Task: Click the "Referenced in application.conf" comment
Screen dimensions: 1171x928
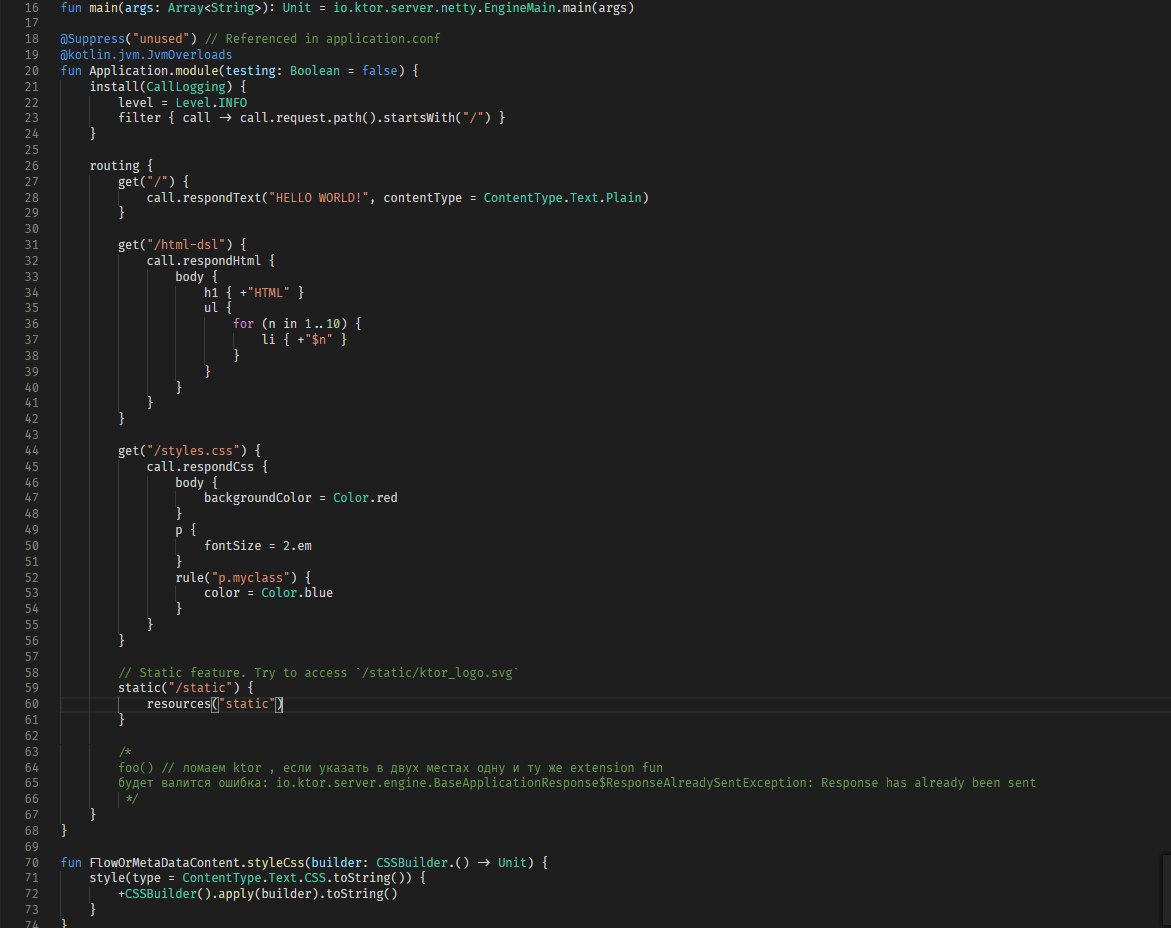Action: [x=323, y=39]
